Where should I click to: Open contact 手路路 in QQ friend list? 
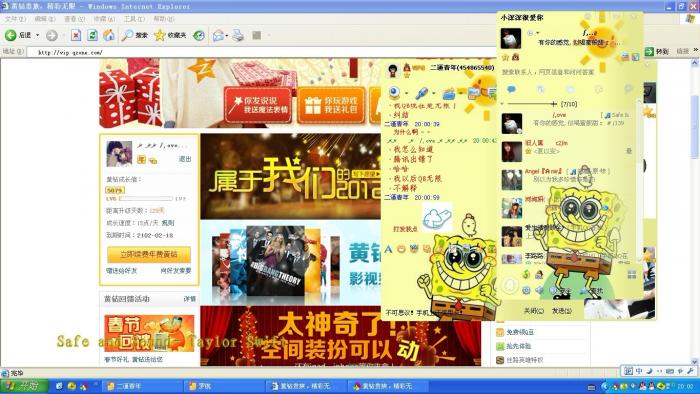(x=567, y=257)
